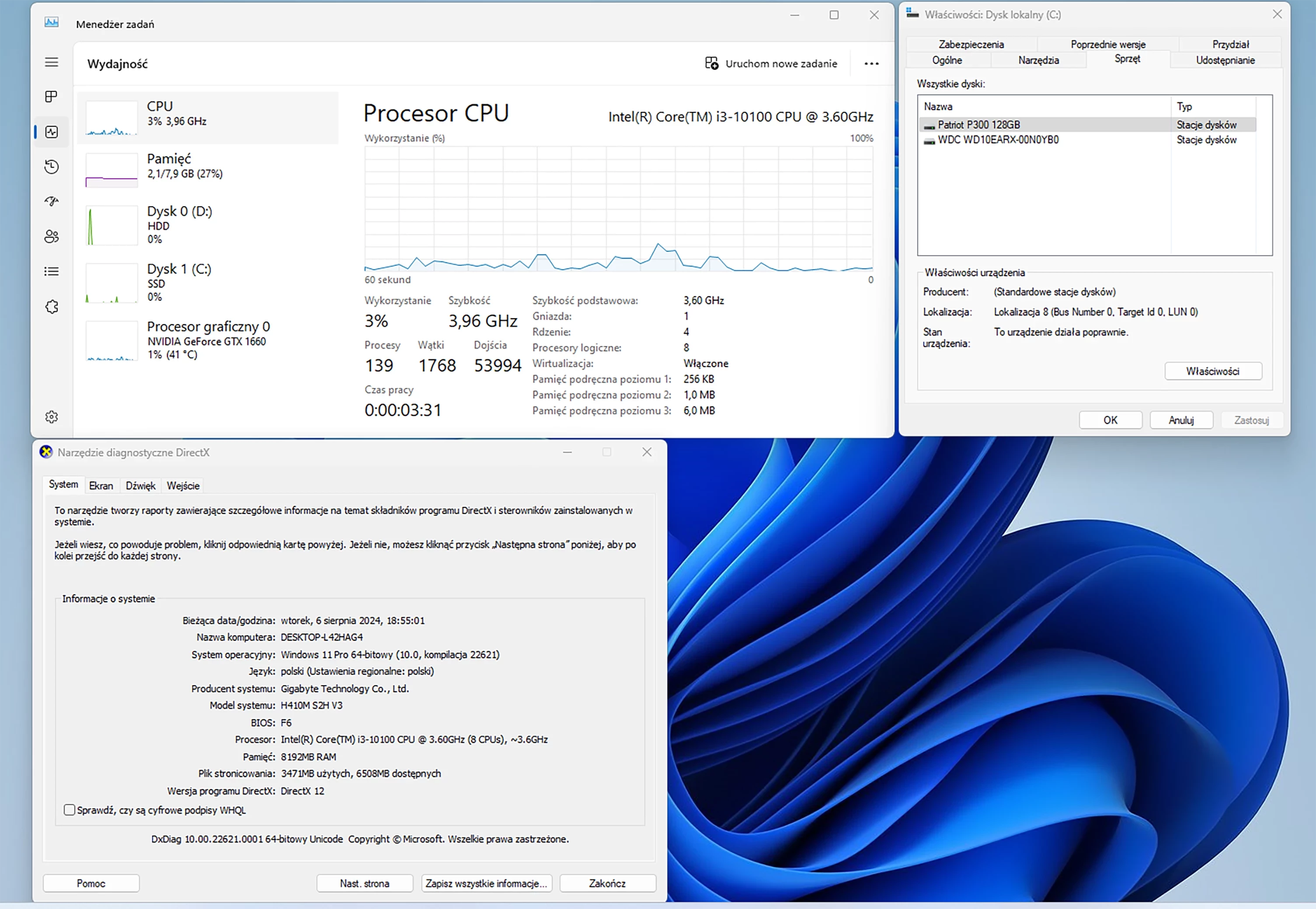Image resolution: width=1316 pixels, height=909 pixels.
Task: Click the Gigabyte Technology Co., Ltd. text
Action: click(x=345, y=689)
